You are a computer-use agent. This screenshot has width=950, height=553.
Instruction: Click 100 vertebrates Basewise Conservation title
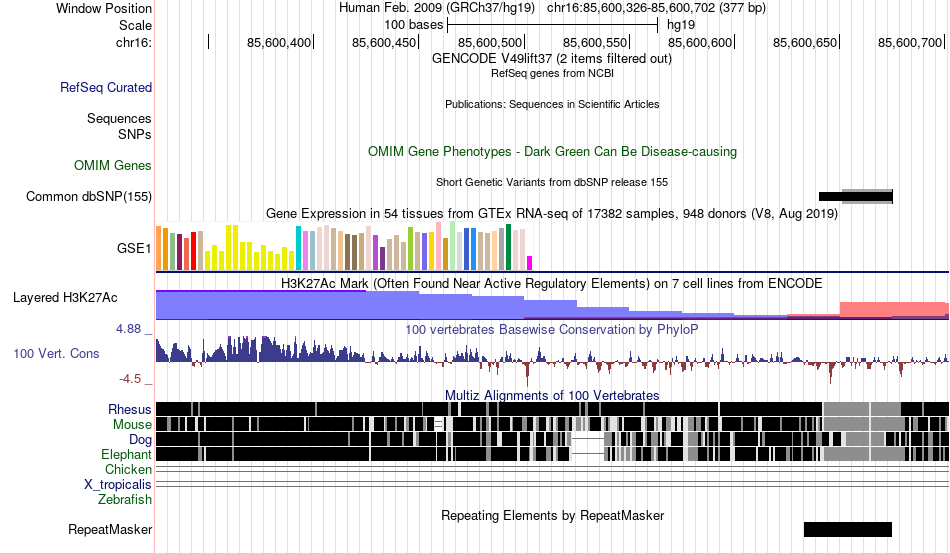click(x=552, y=329)
